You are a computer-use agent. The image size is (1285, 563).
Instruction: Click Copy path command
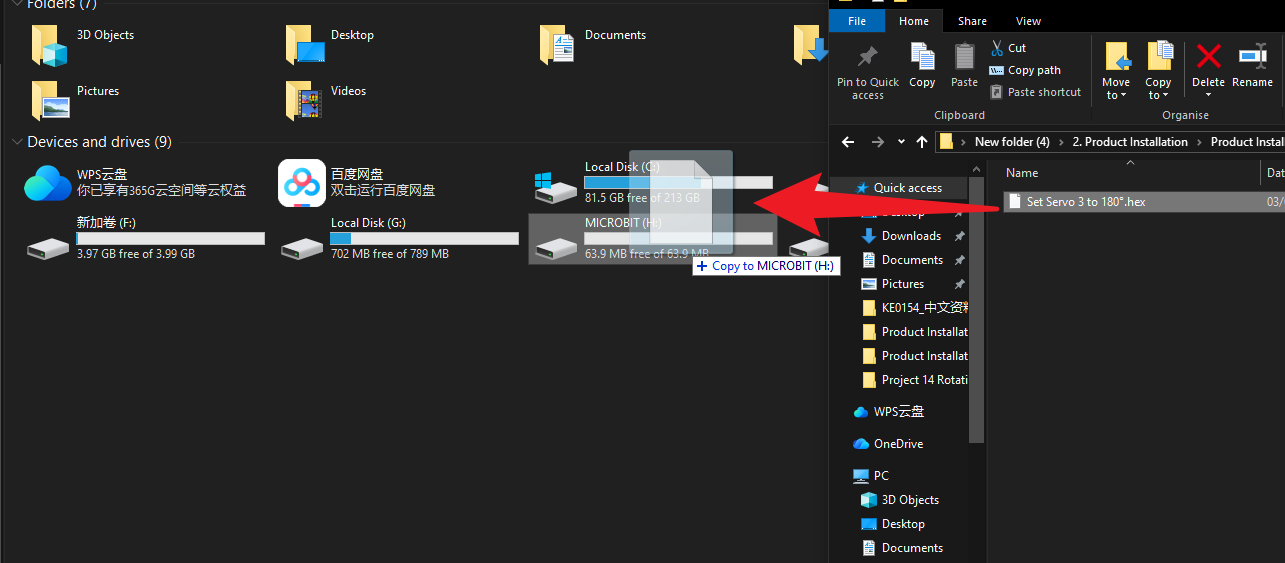[x=1025, y=70]
